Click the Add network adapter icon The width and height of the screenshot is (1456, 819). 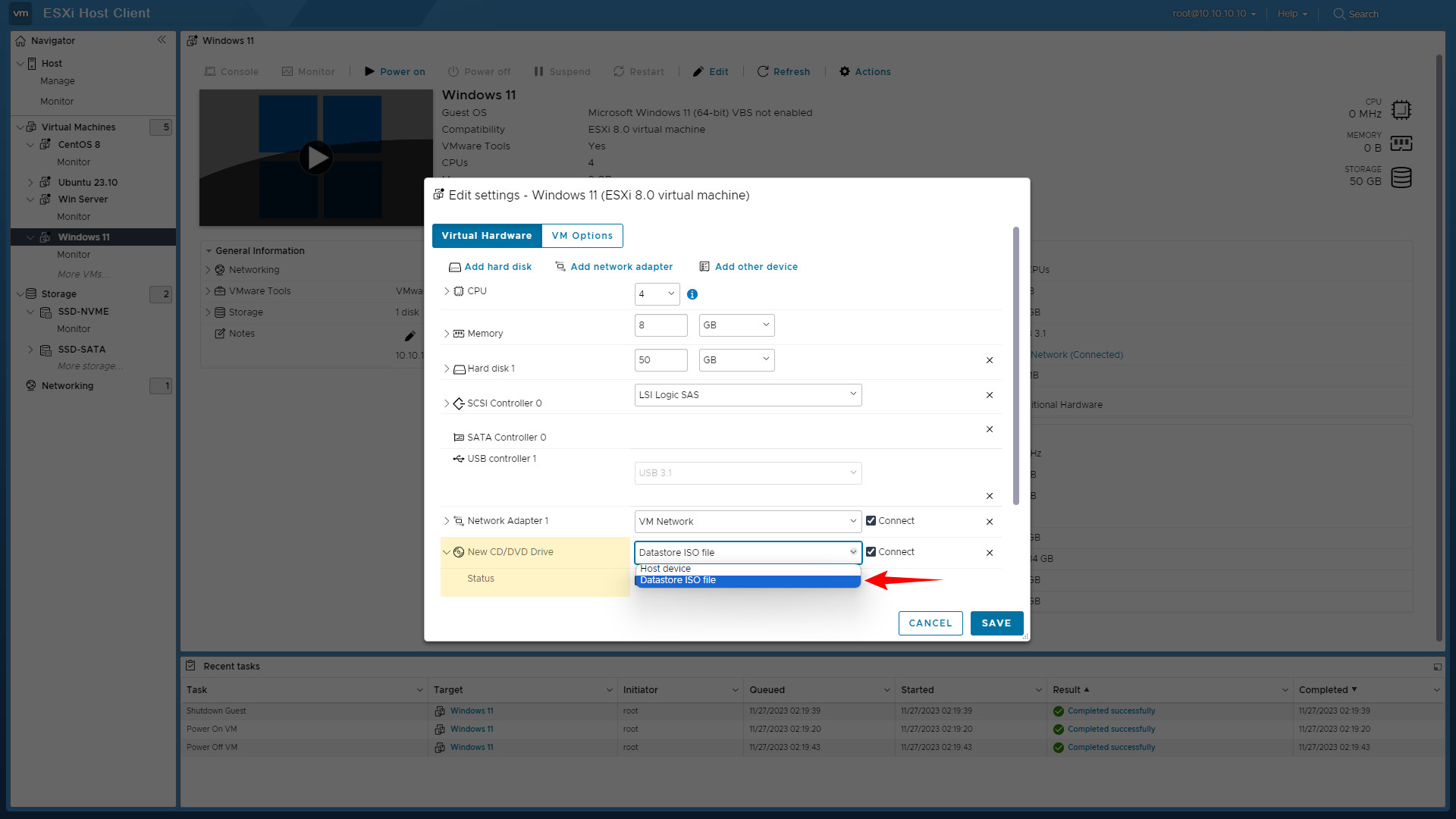click(x=560, y=266)
